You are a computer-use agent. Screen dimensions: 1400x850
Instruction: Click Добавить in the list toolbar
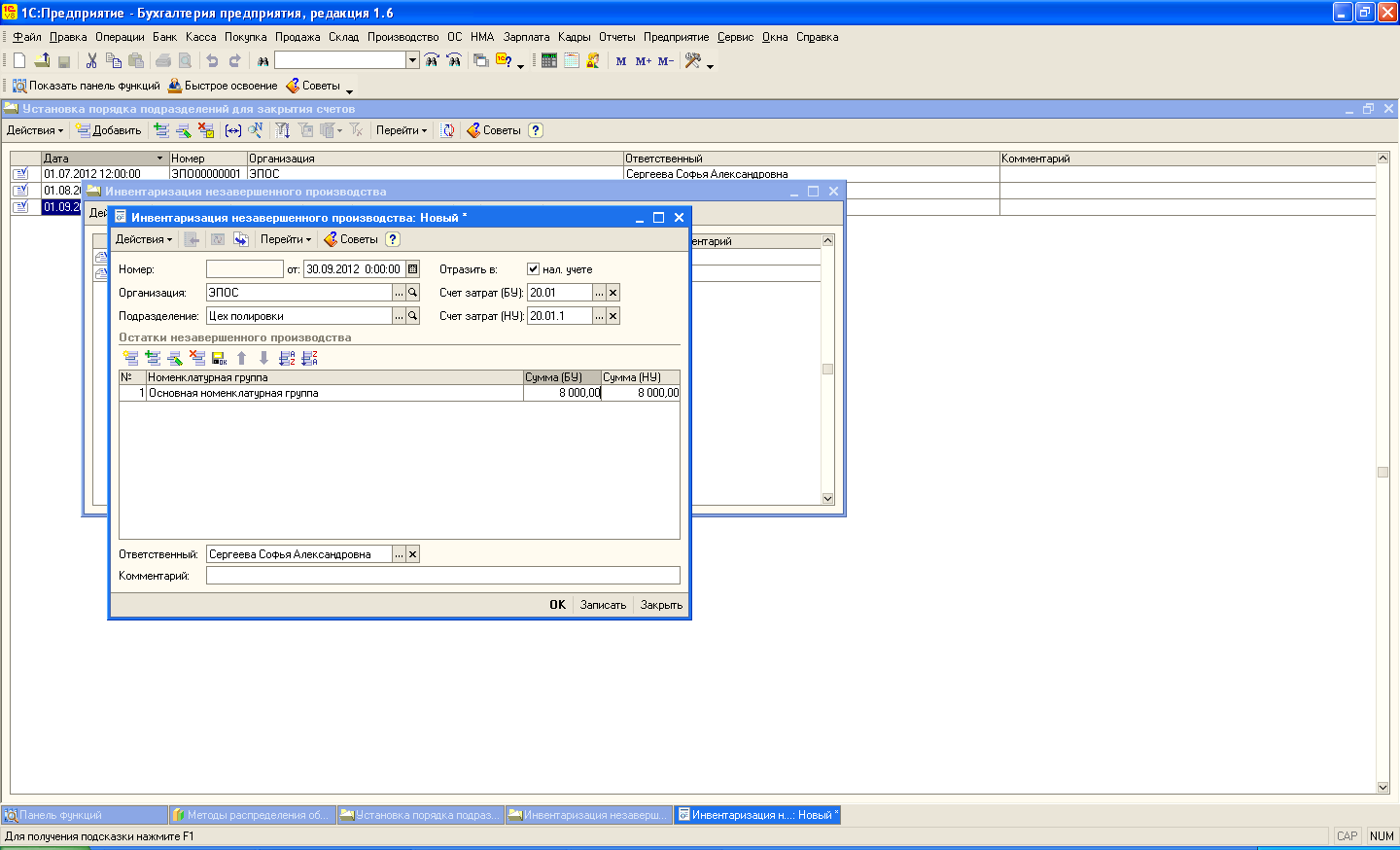[x=109, y=130]
